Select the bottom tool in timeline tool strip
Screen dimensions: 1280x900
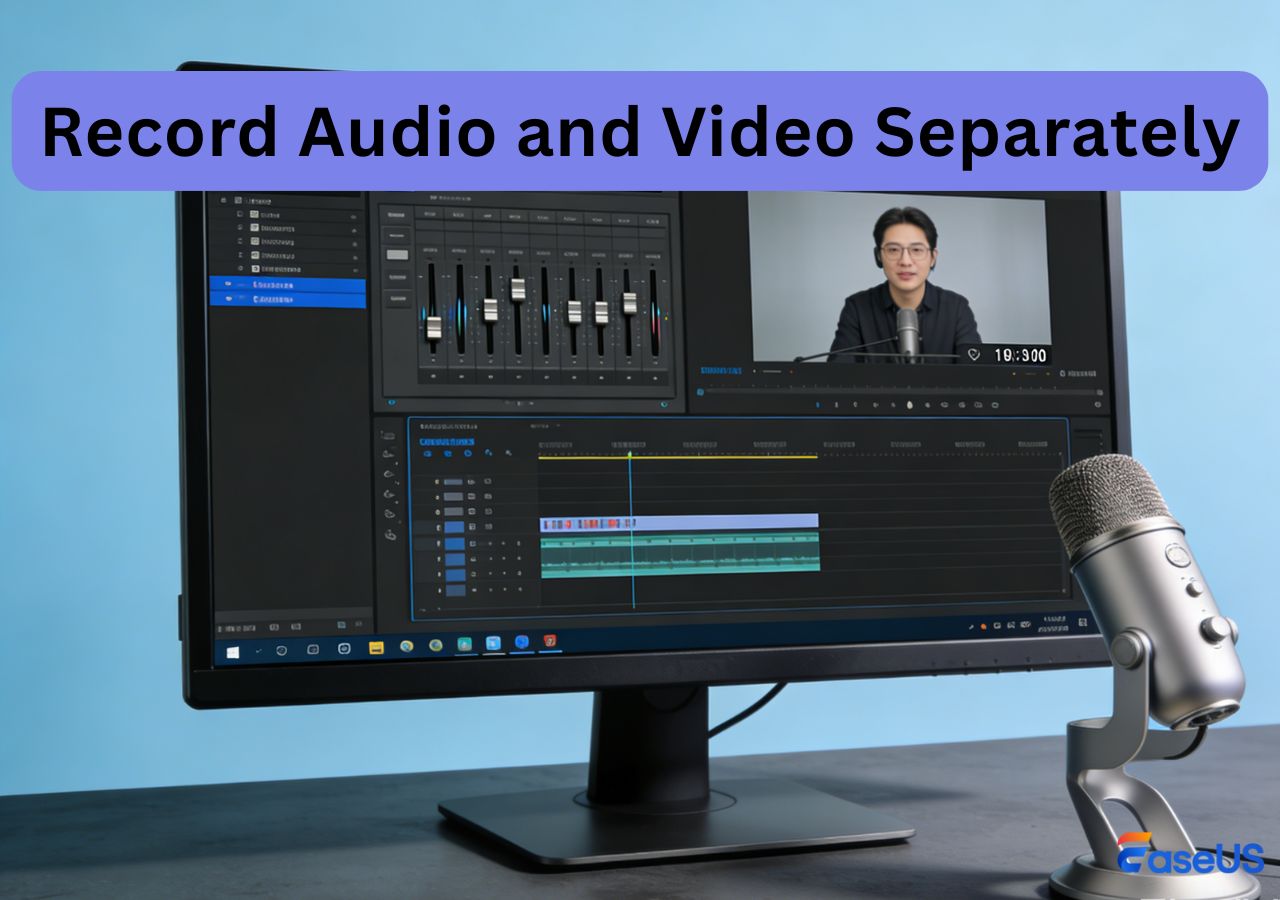(390, 536)
